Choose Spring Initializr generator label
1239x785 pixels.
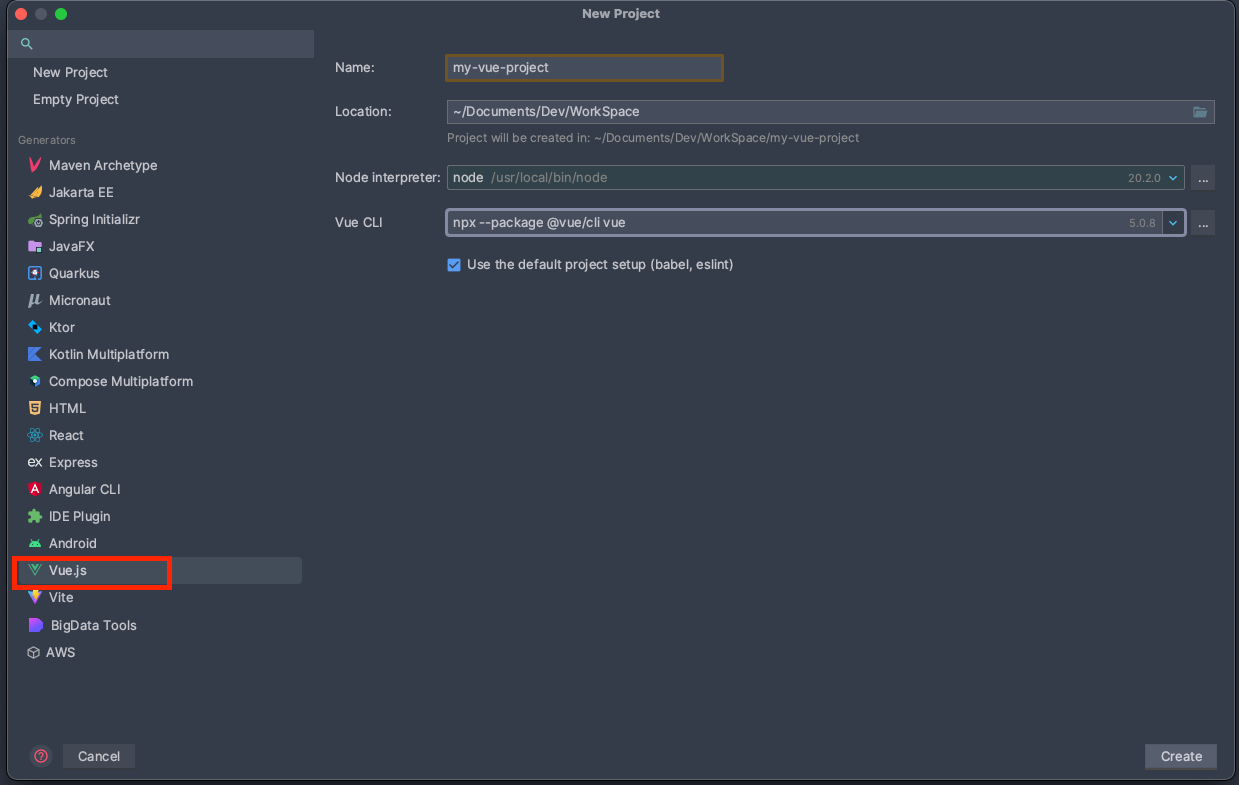pyautogui.click(x=94, y=219)
